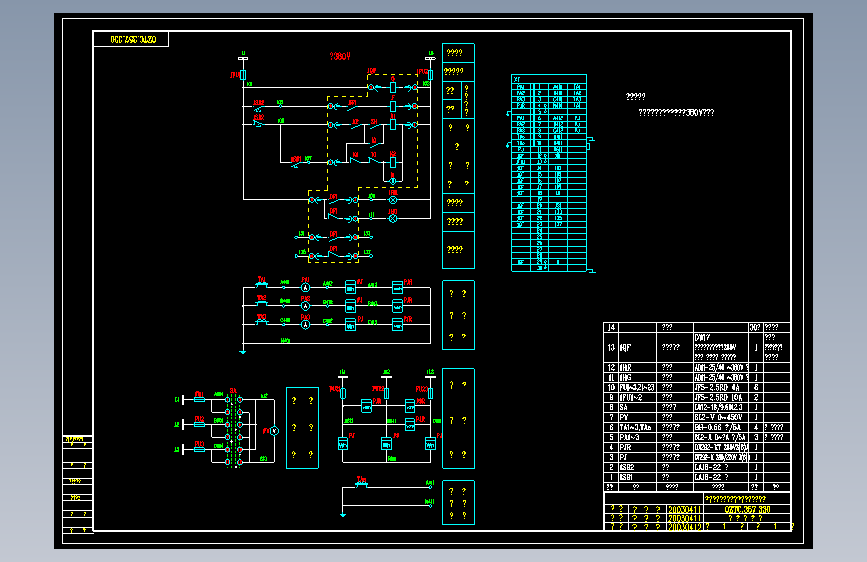
Task: Click the SB2 row in parts list
Action: point(697,467)
